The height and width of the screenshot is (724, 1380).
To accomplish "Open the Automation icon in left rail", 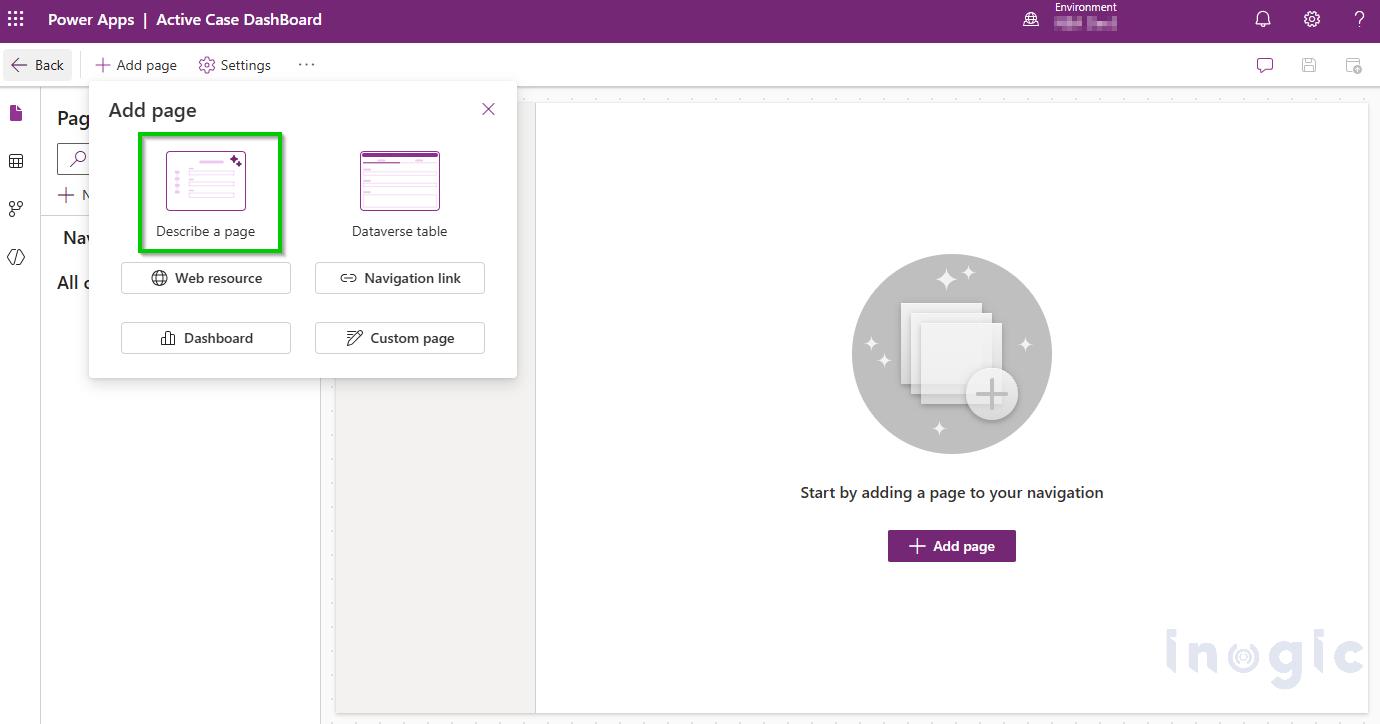I will (x=16, y=209).
